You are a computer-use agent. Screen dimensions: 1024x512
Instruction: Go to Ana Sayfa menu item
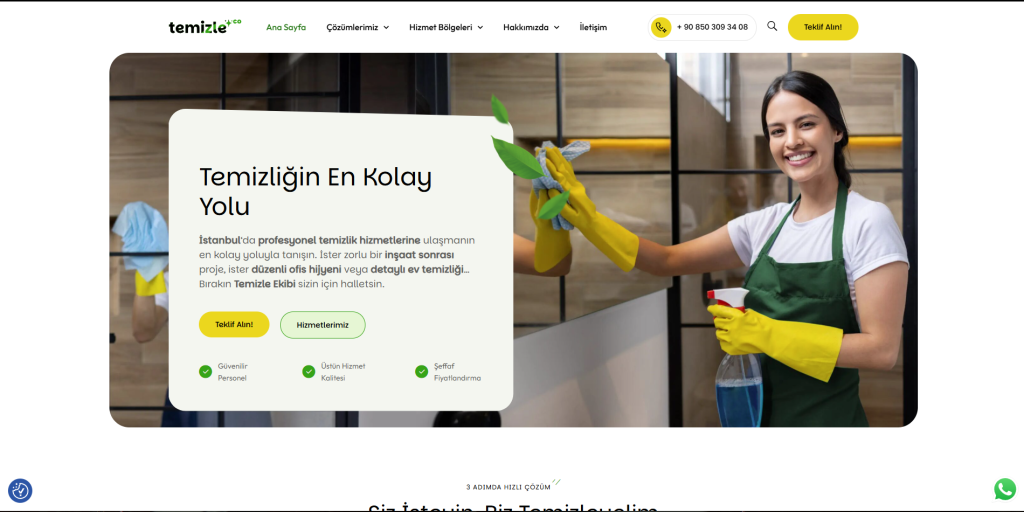286,27
